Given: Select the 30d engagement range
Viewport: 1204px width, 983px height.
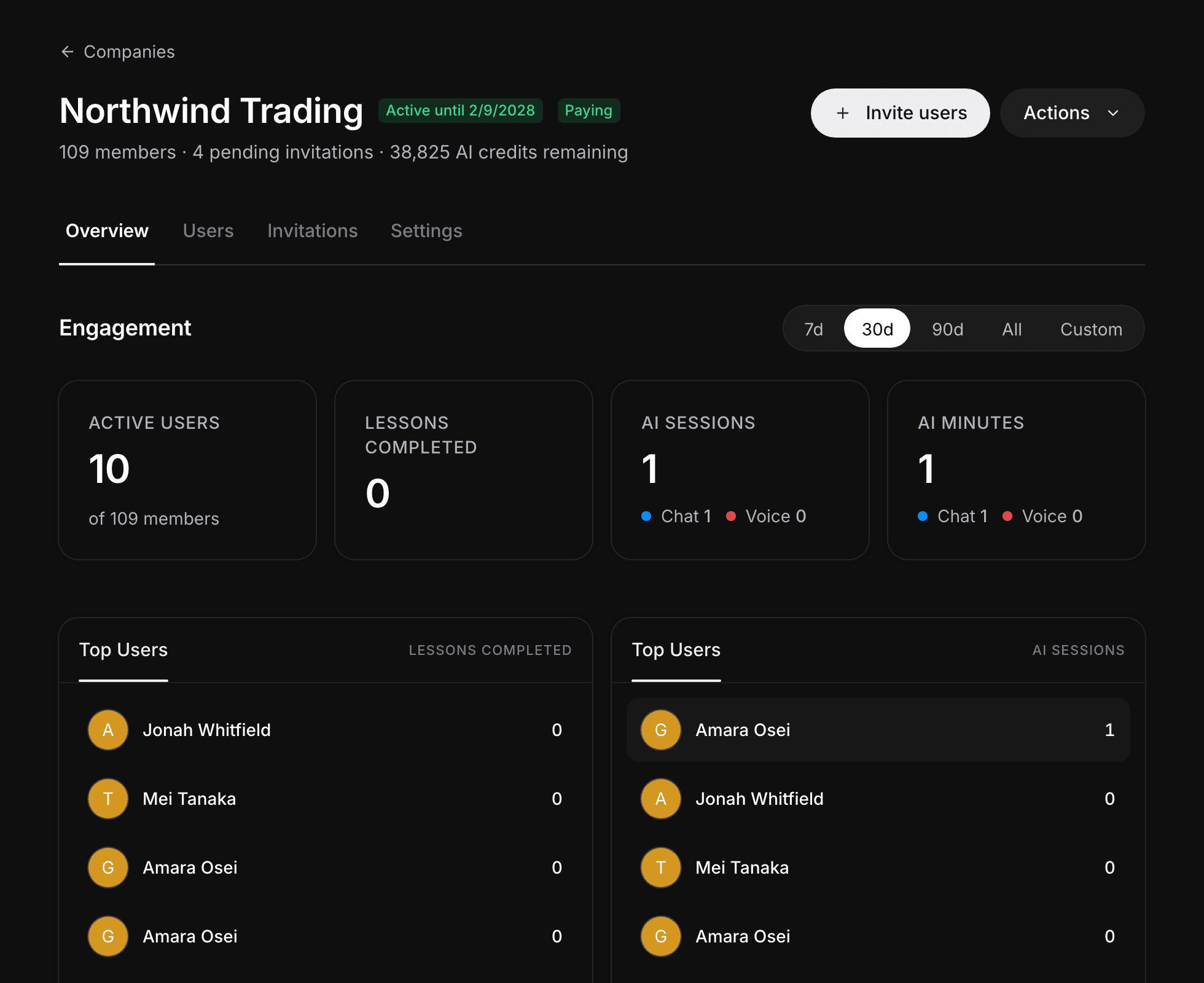Looking at the screenshot, I should [x=877, y=329].
